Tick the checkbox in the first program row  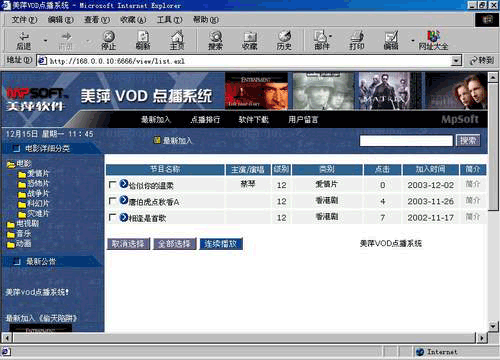point(112,184)
